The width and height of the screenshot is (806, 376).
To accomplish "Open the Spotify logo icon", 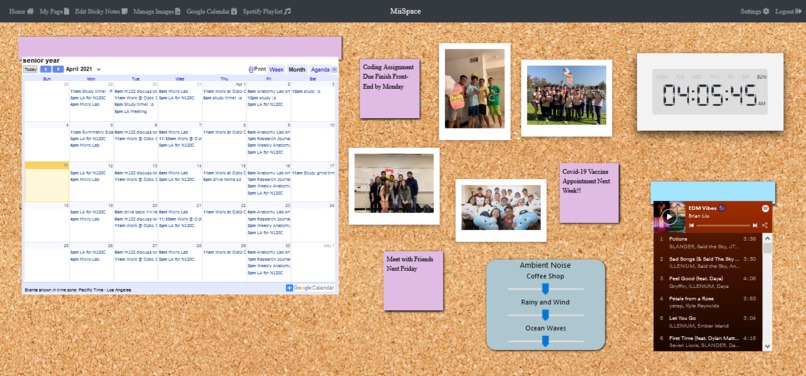I will [x=765, y=208].
